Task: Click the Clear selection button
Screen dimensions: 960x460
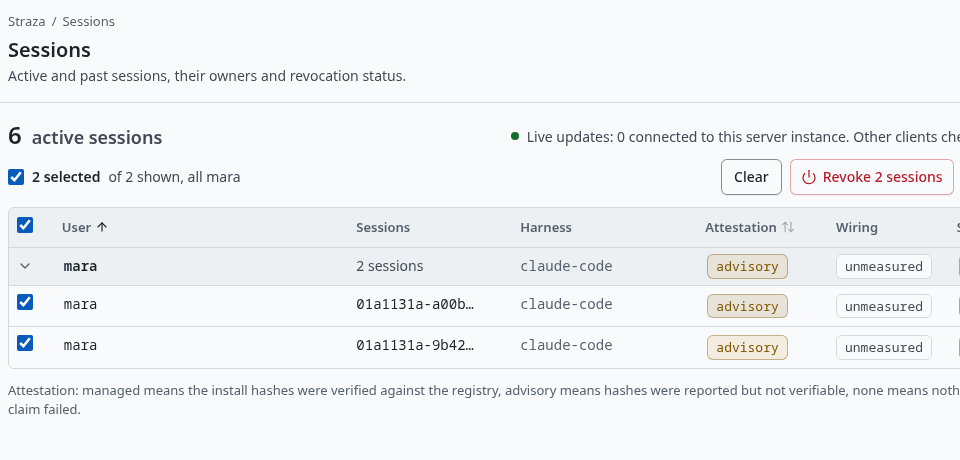Action: (751, 177)
